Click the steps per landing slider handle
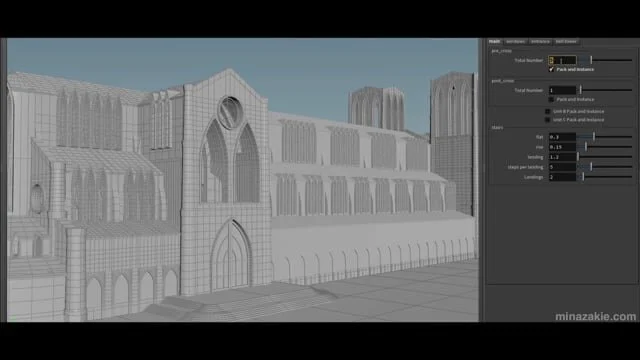This screenshot has width=640, height=360. pos(591,167)
